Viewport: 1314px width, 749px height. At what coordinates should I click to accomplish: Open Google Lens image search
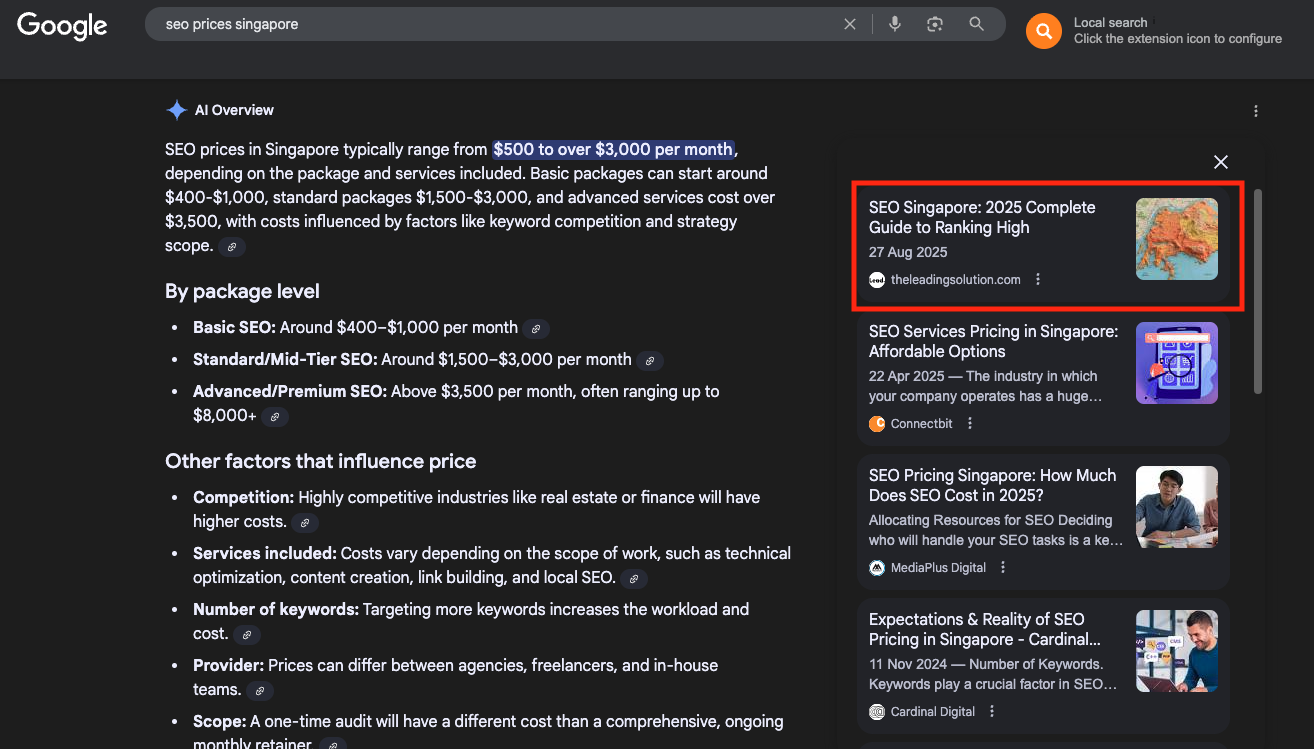935,24
